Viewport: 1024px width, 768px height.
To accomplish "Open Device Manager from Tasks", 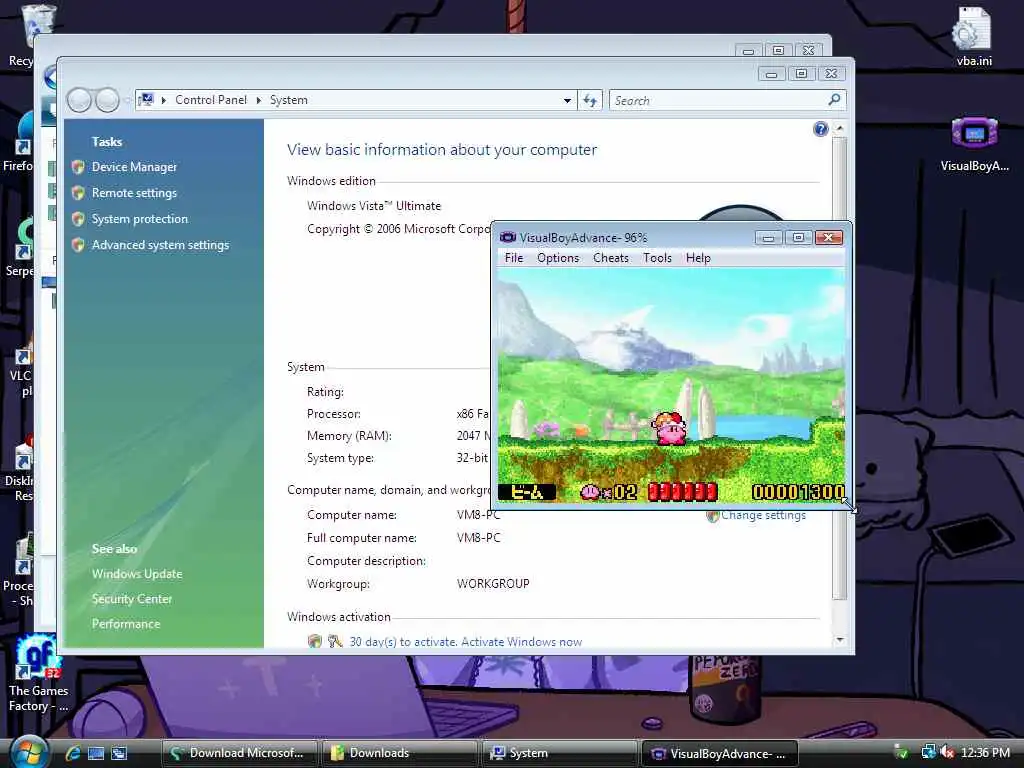I will coord(134,167).
